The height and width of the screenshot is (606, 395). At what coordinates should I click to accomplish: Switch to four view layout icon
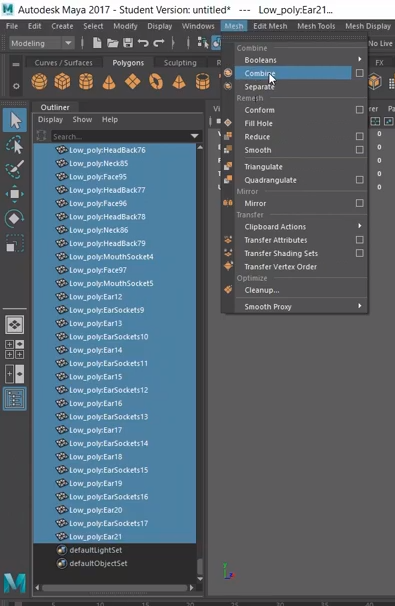15,349
